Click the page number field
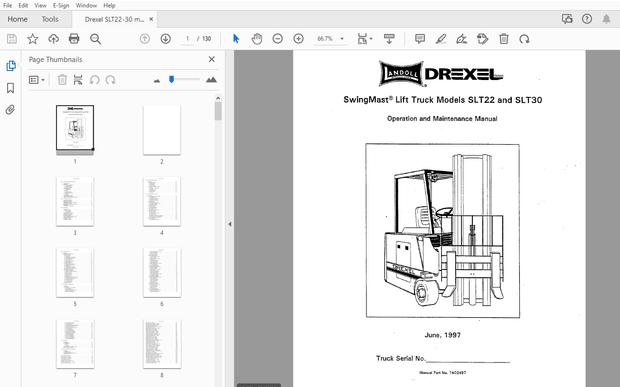Screen dimensions: 620x387 pyautogui.click(x=187, y=39)
